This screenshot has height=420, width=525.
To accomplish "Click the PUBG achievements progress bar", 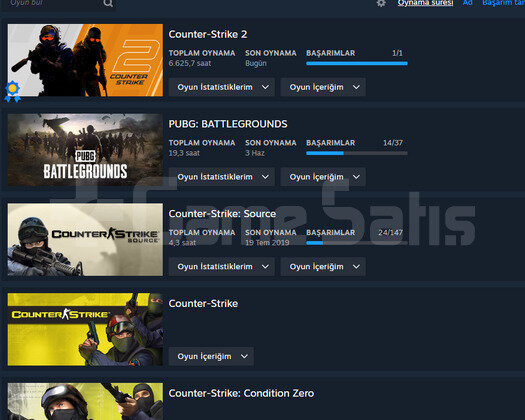I will (x=357, y=153).
